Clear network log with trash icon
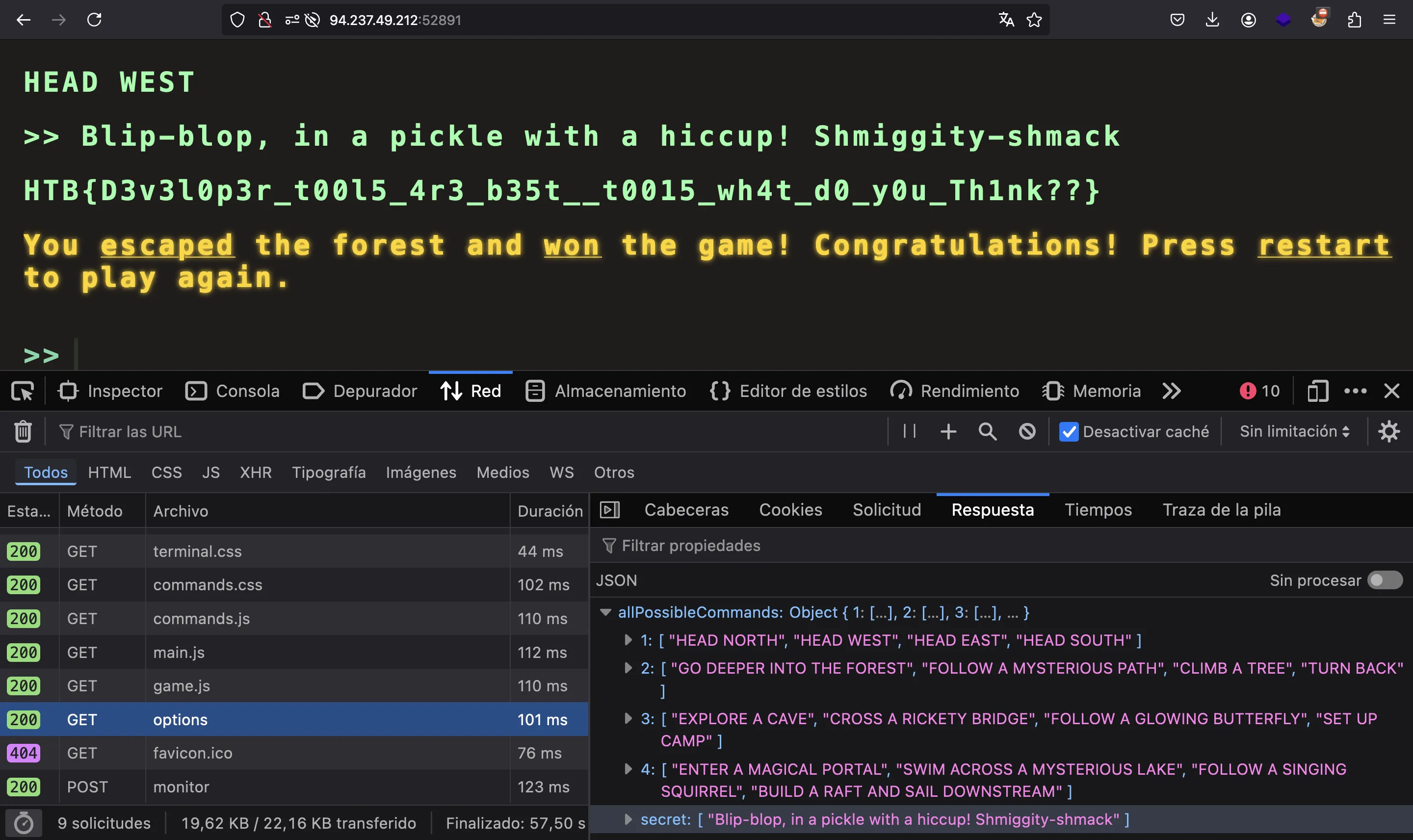 pos(23,432)
